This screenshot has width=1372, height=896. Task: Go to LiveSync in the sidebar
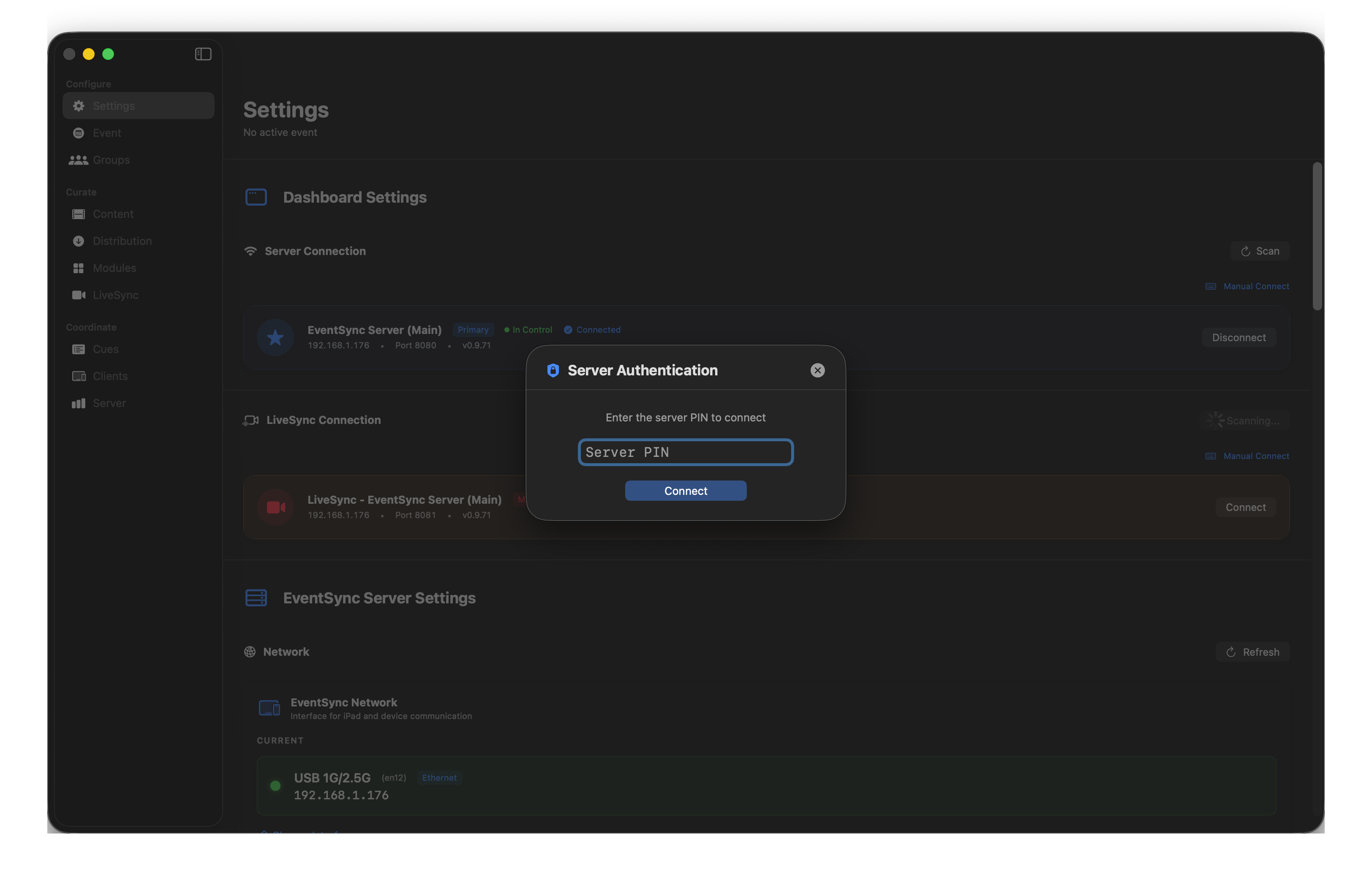(139, 295)
